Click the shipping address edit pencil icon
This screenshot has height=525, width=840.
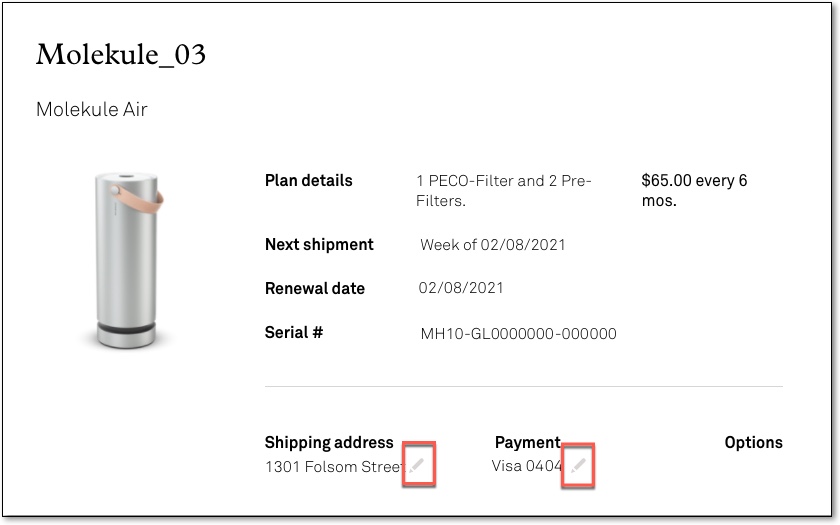click(x=418, y=465)
